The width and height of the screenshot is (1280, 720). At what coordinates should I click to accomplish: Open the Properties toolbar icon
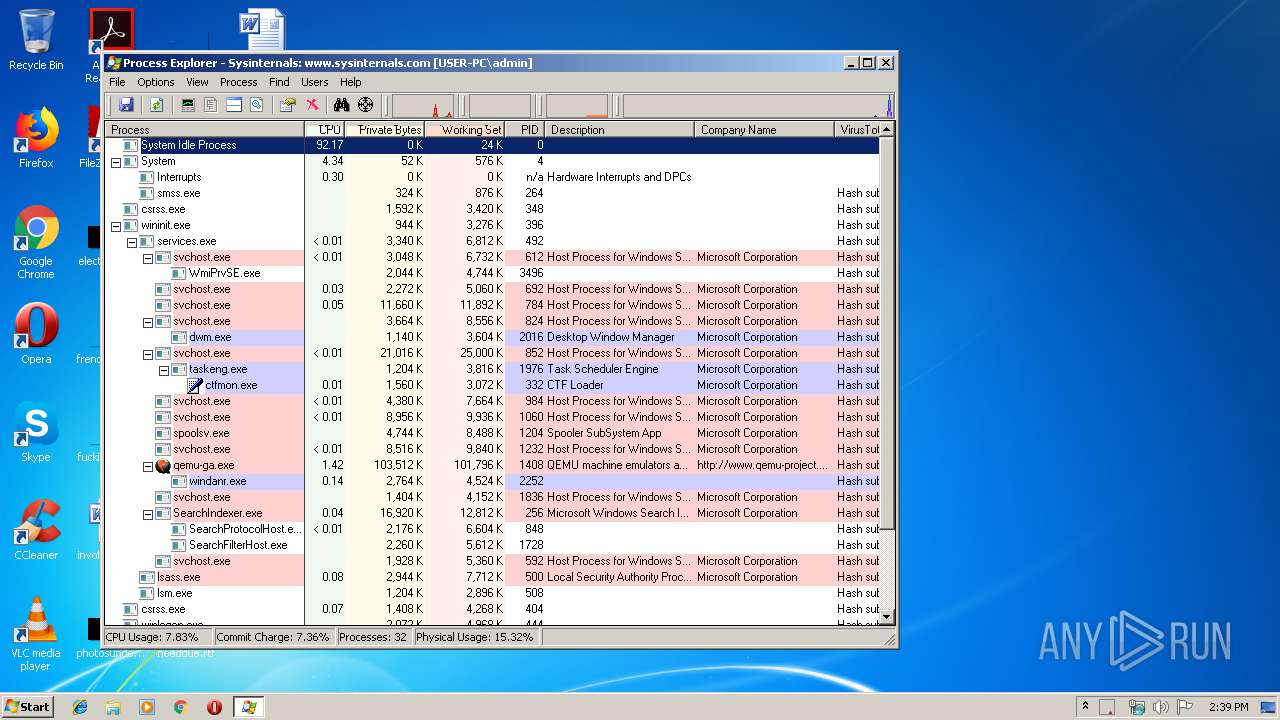pyautogui.click(x=288, y=105)
